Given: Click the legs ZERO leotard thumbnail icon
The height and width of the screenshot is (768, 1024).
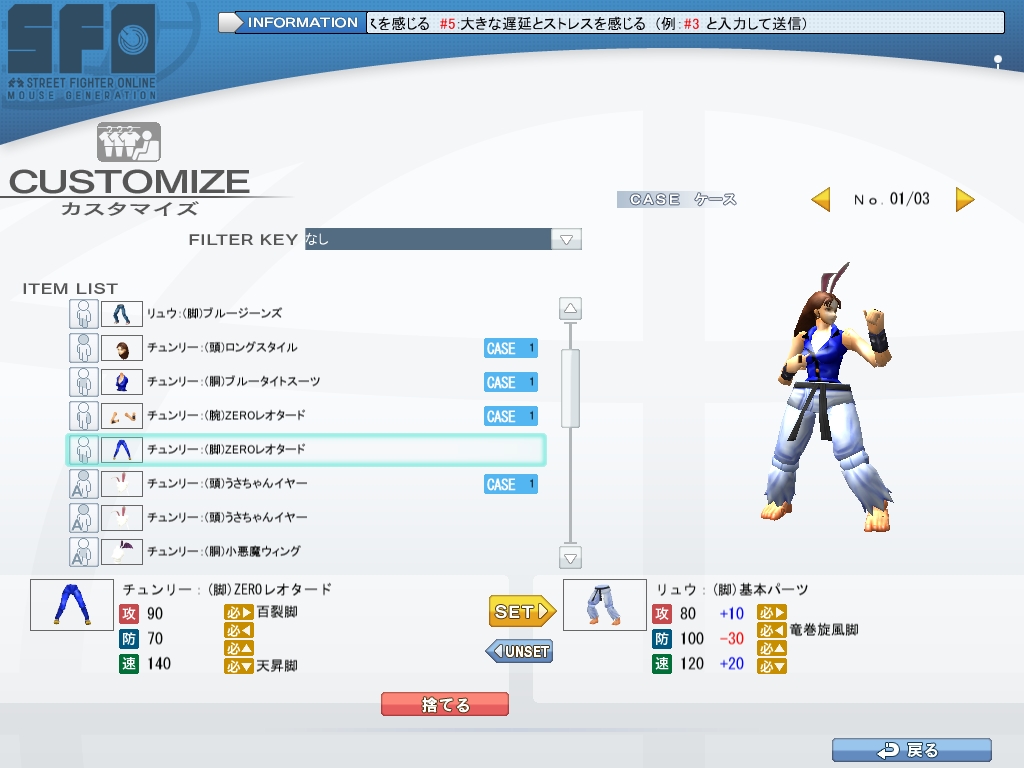Looking at the screenshot, I should (121, 450).
